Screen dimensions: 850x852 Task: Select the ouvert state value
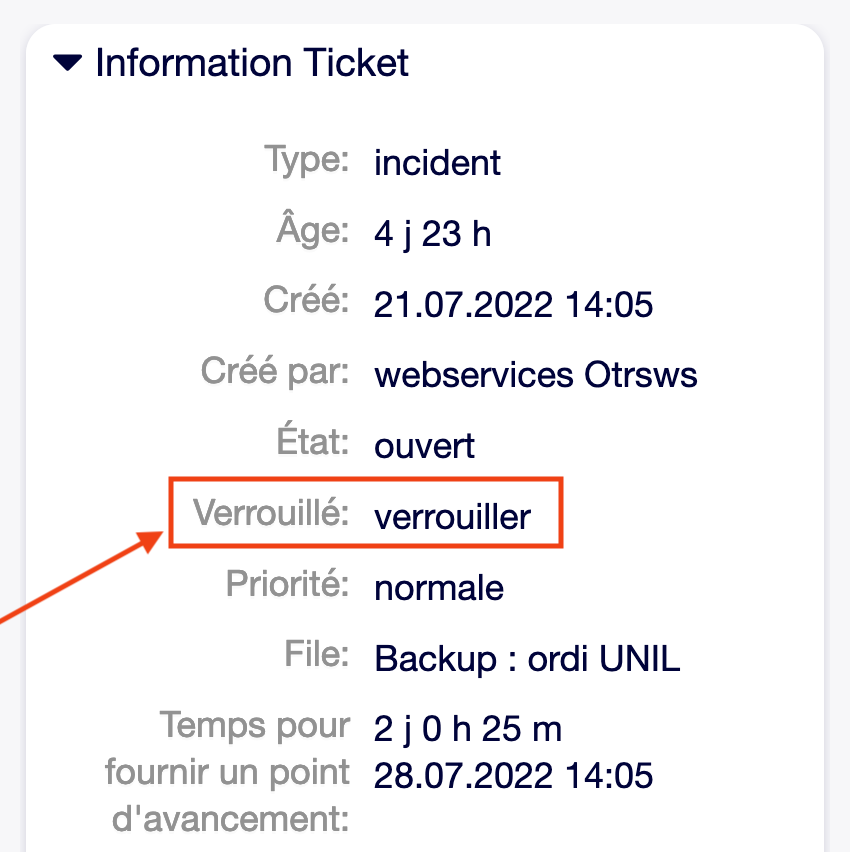(425, 446)
